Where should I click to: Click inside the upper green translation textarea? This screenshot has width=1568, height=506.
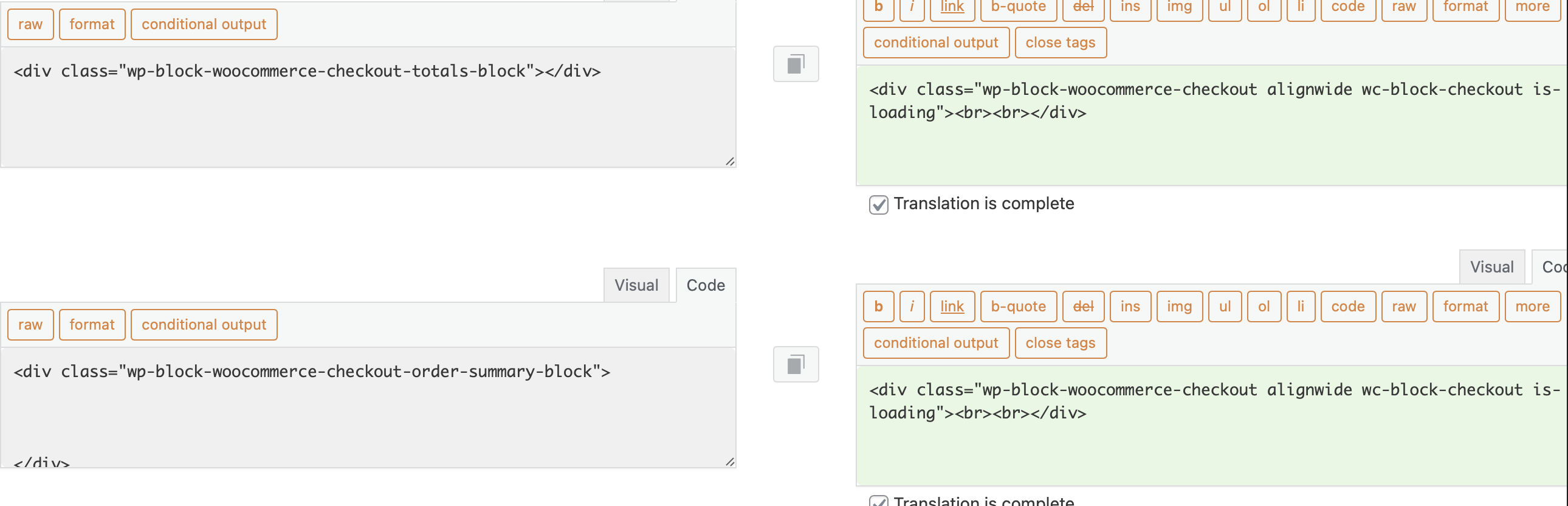point(1211,125)
